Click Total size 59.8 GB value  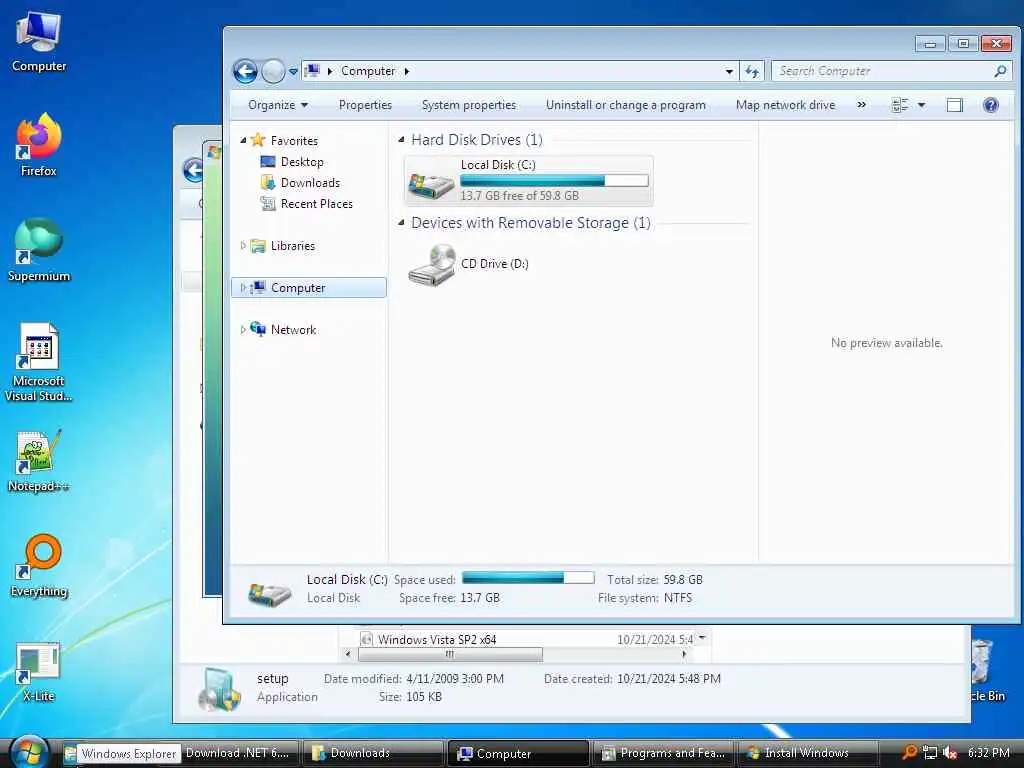683,579
